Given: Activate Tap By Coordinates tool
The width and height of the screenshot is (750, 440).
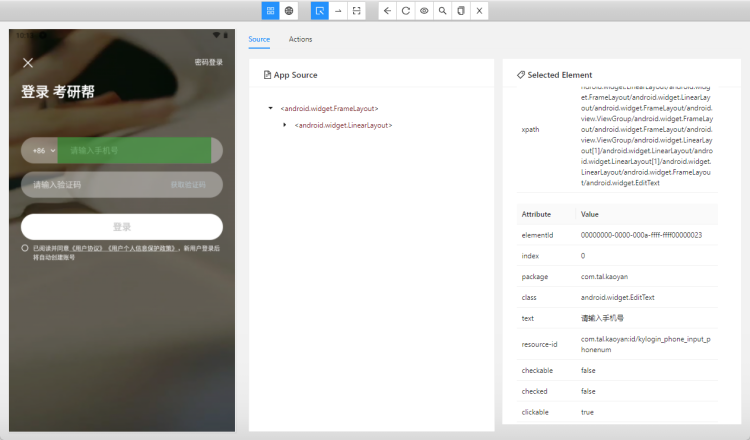Looking at the screenshot, I should tap(356, 11).
